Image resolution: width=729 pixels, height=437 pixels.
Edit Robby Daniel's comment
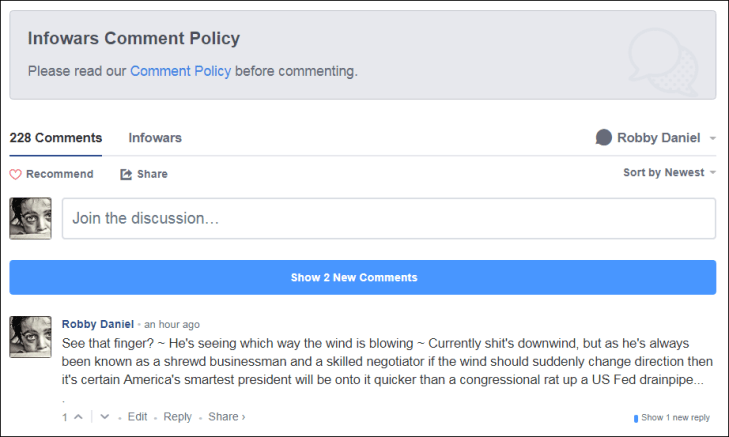[138, 417]
